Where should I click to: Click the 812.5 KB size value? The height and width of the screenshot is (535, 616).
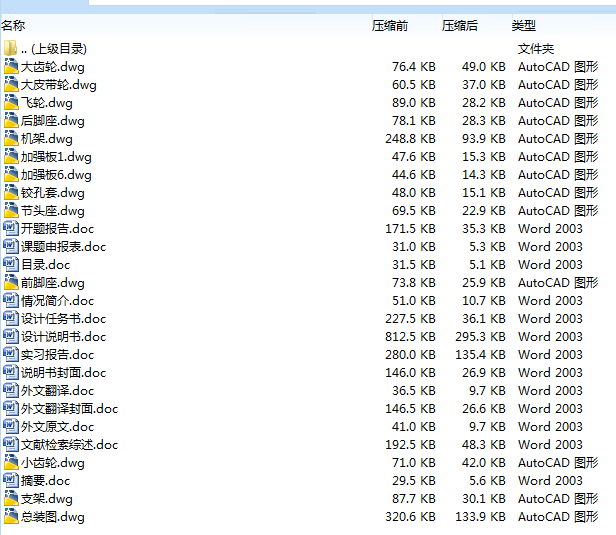(x=410, y=337)
